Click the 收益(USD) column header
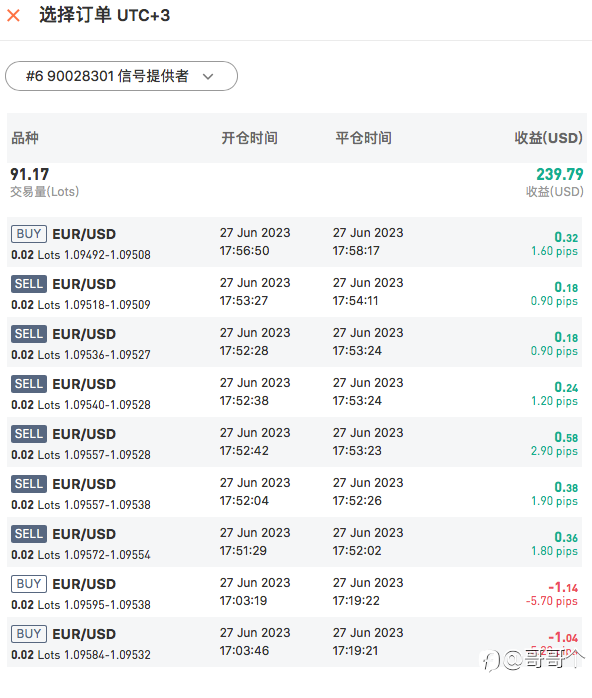 pyautogui.click(x=548, y=138)
